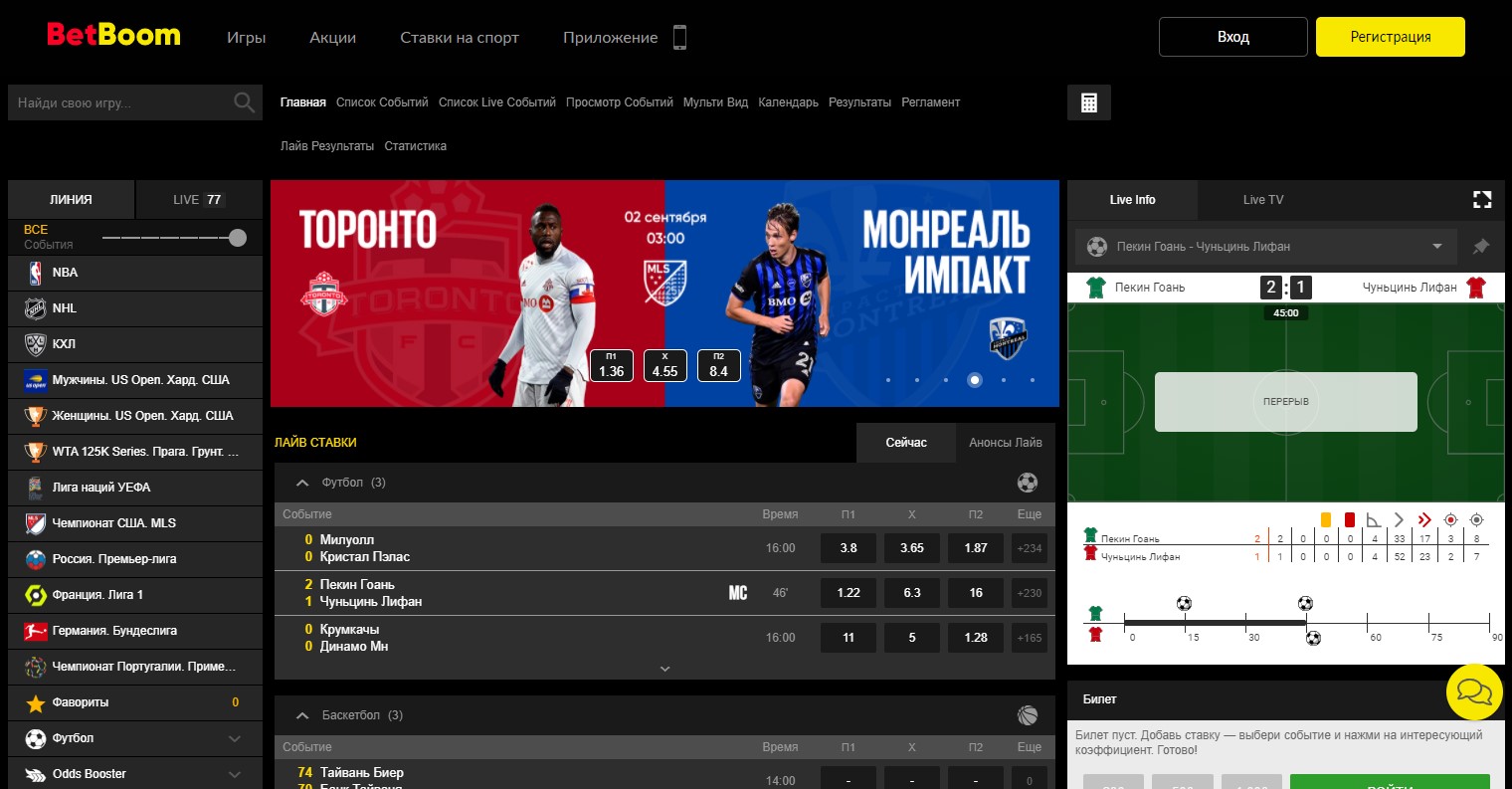The width and height of the screenshot is (1512, 789).
Task: Click the trophy icon for Женщины US Open
Action: click(x=36, y=416)
